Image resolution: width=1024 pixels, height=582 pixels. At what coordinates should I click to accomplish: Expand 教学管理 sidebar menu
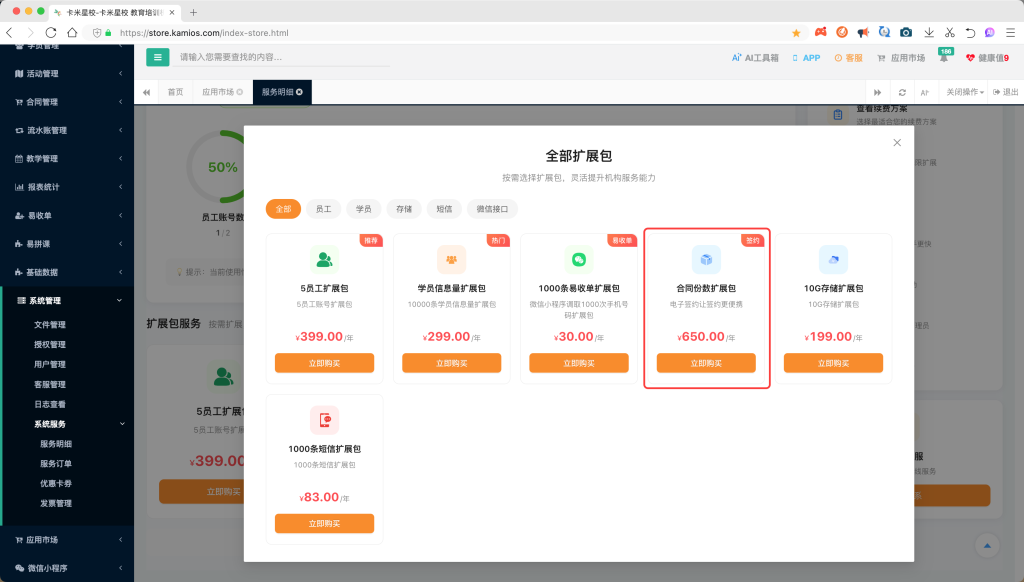pos(67,159)
